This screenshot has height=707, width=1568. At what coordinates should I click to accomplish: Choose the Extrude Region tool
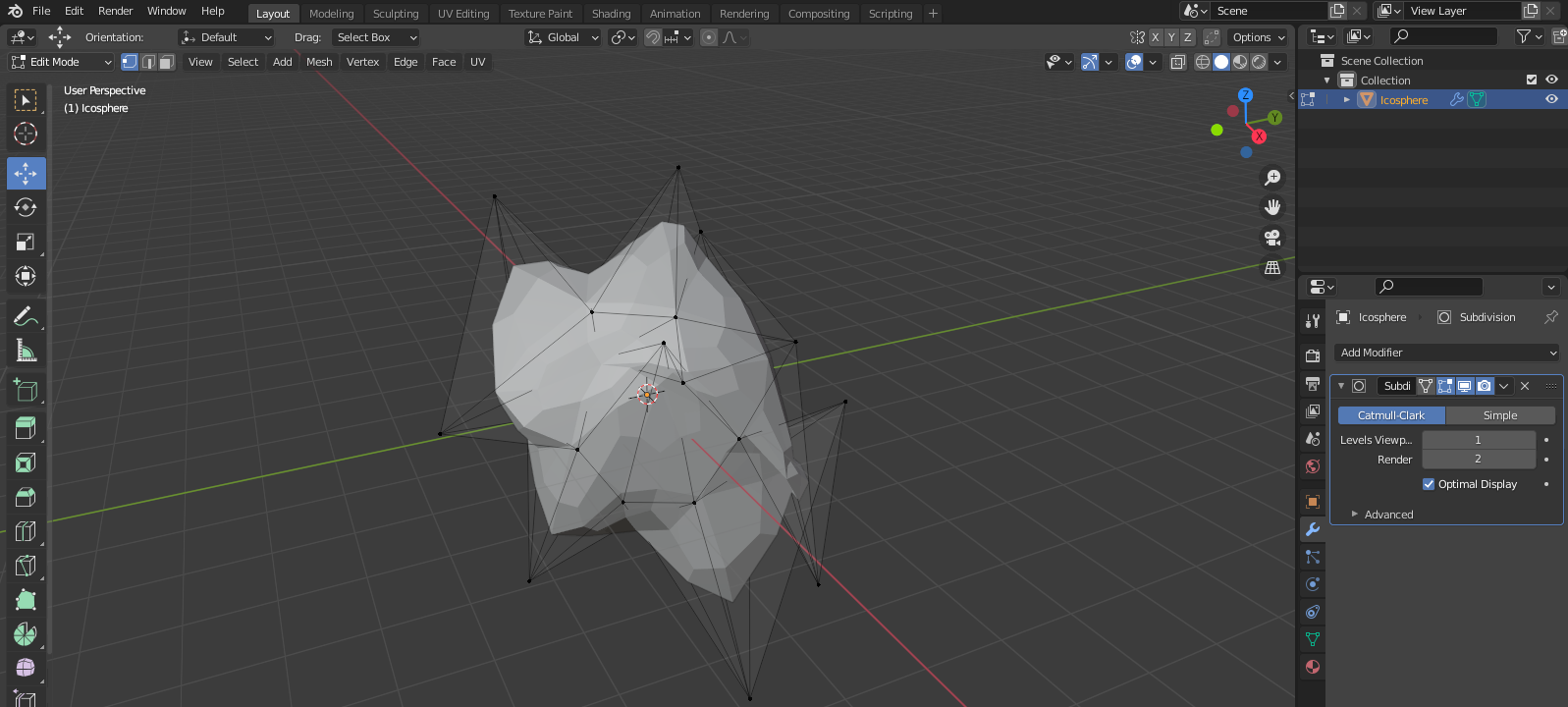click(26, 427)
